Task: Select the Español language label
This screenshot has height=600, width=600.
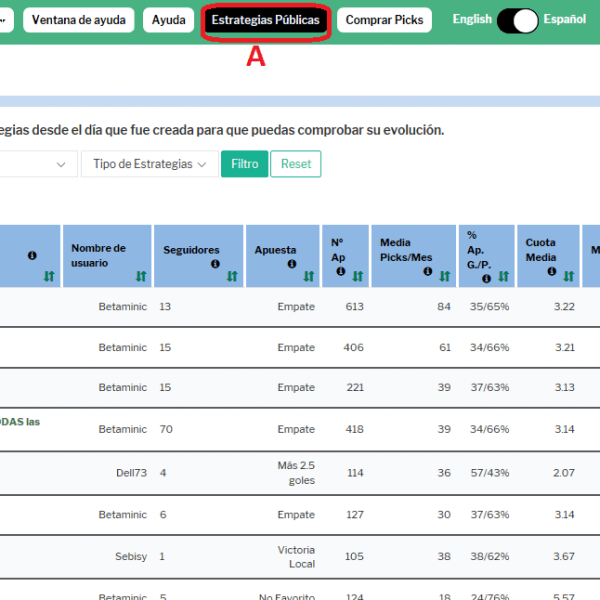Action: click(564, 19)
